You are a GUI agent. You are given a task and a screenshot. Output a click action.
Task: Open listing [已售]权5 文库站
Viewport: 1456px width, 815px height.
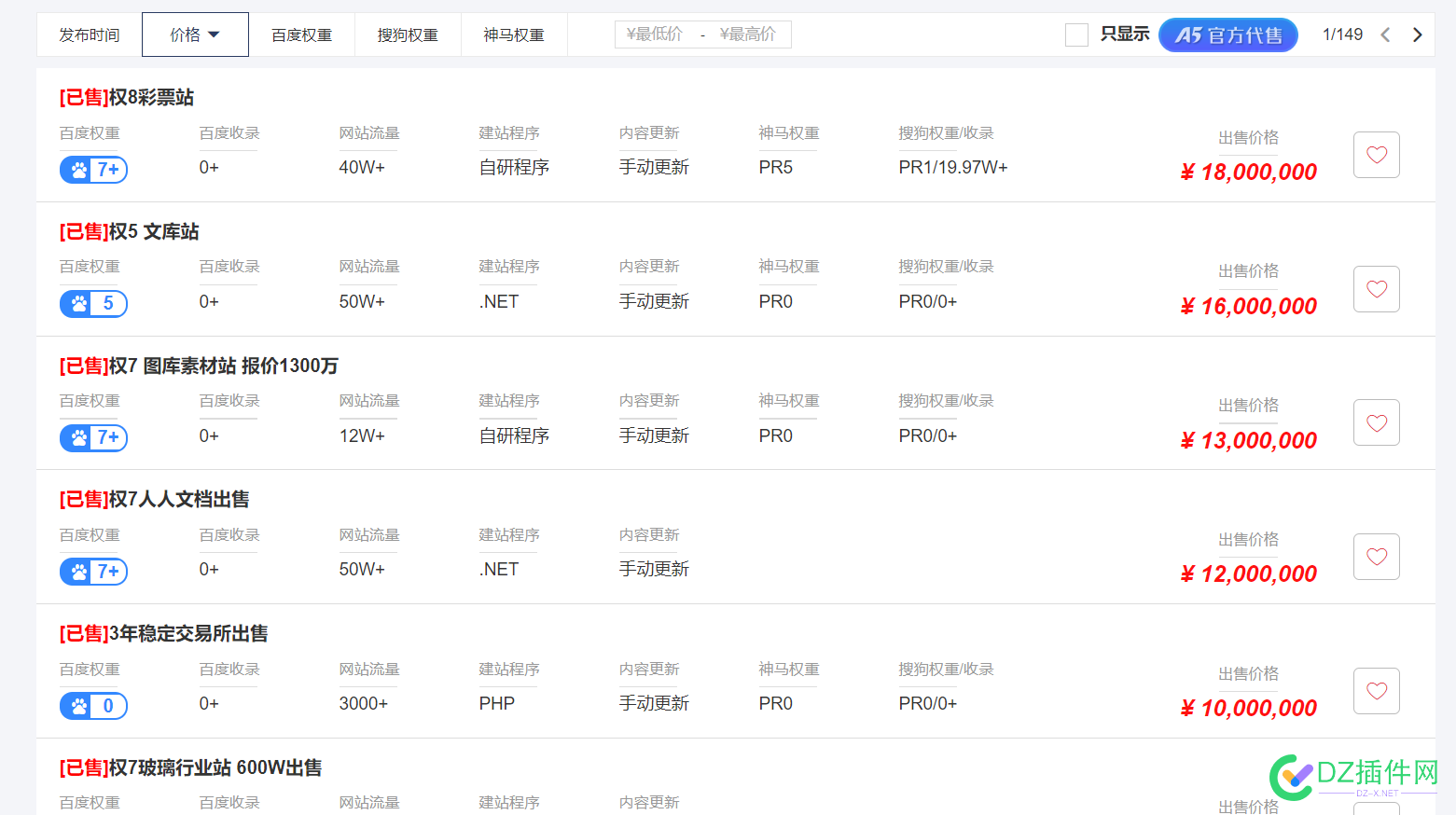pyautogui.click(x=130, y=231)
